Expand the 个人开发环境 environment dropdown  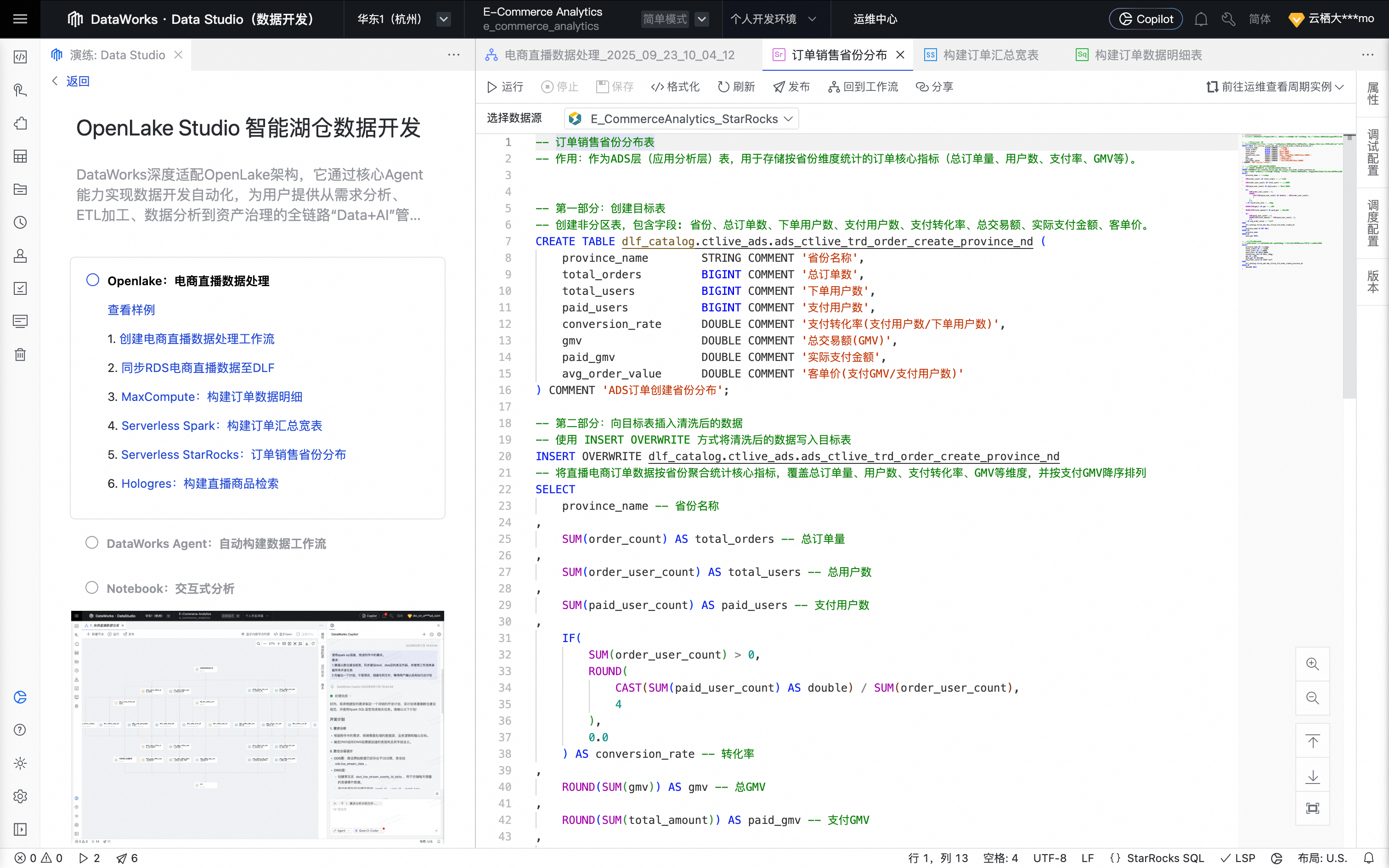click(812, 19)
